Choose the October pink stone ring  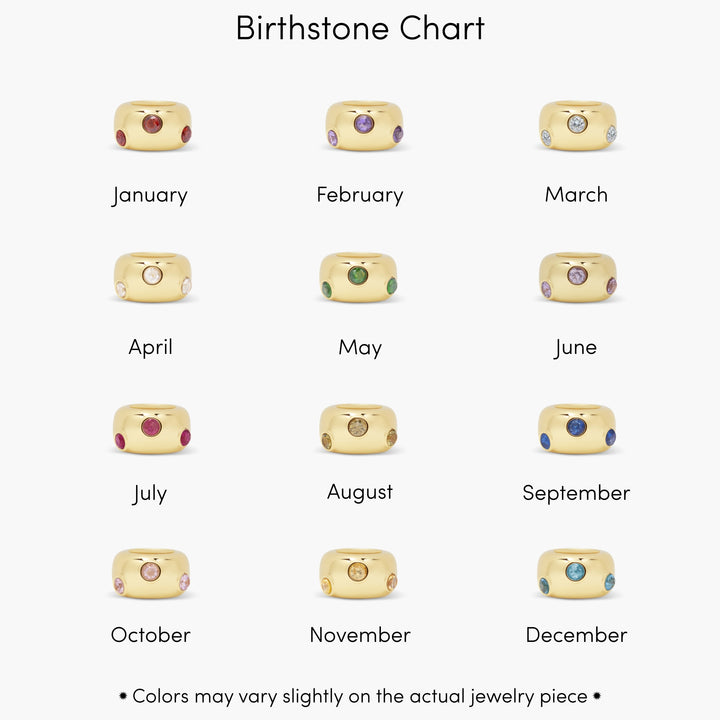[152, 573]
